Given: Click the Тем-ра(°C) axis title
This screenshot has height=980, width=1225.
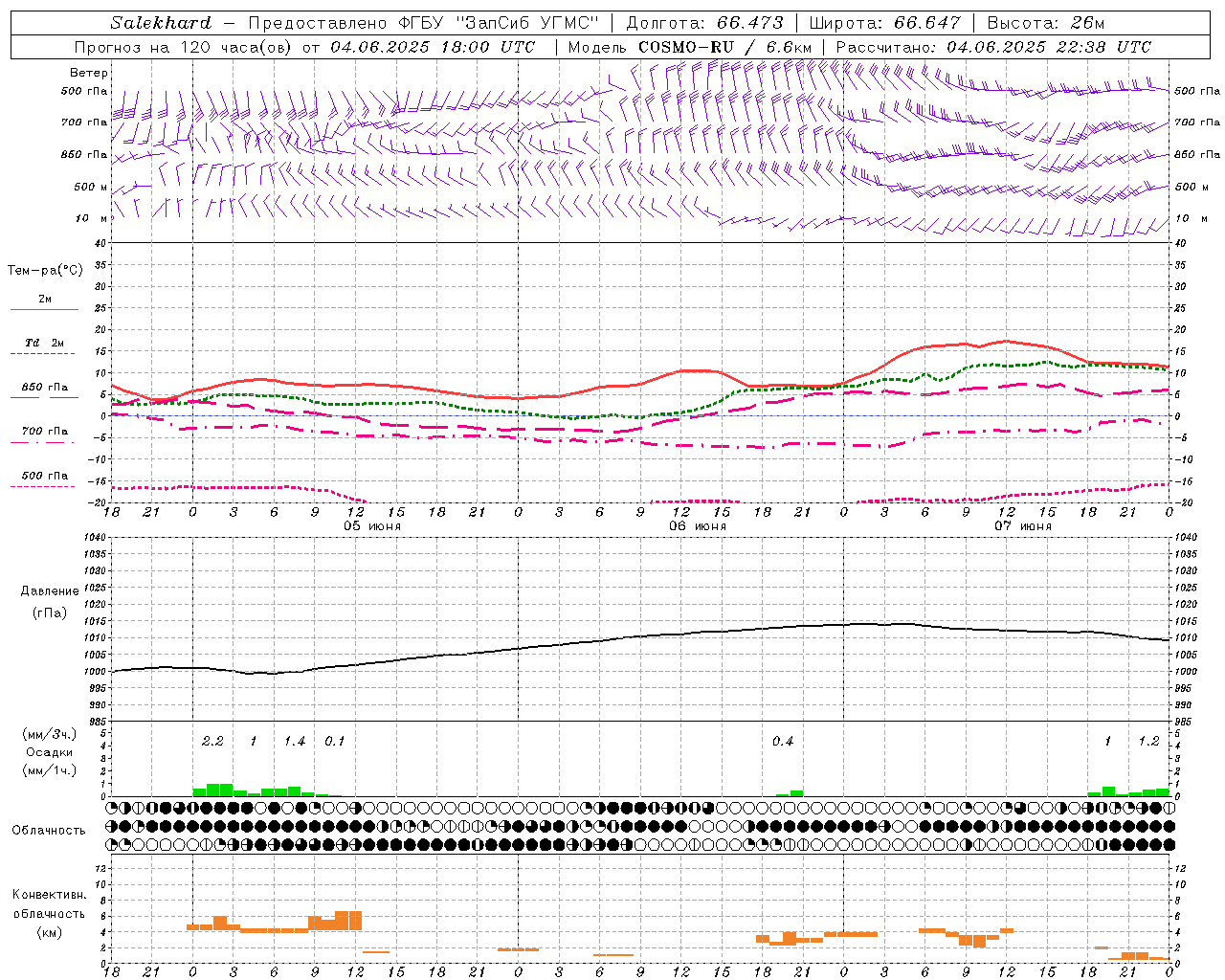Looking at the screenshot, I should [x=45, y=271].
